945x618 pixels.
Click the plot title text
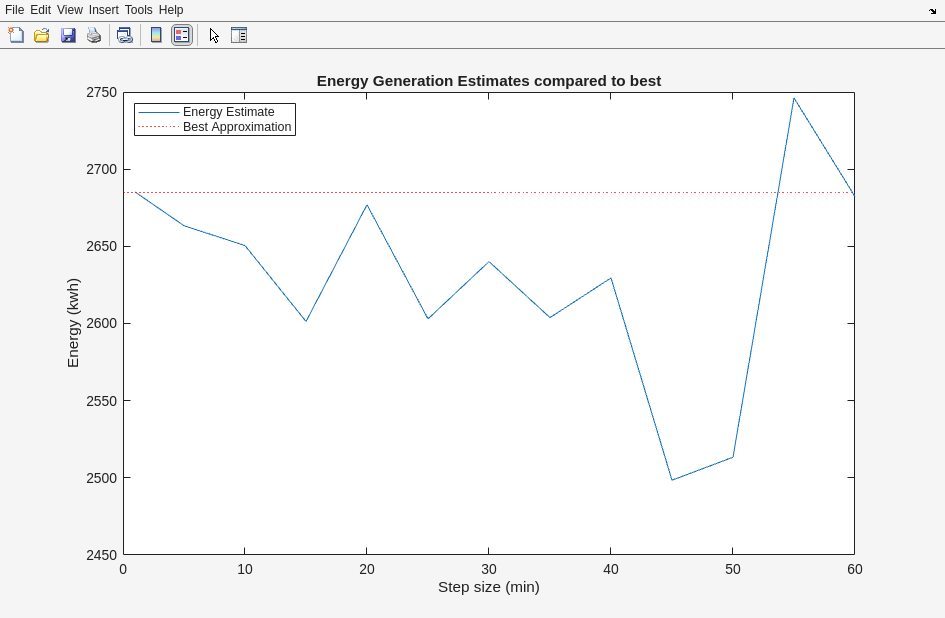(488, 81)
